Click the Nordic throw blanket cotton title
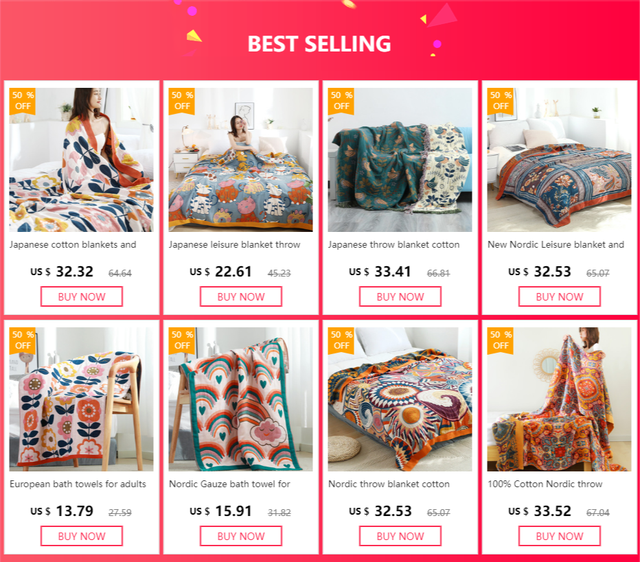 [x=389, y=484]
